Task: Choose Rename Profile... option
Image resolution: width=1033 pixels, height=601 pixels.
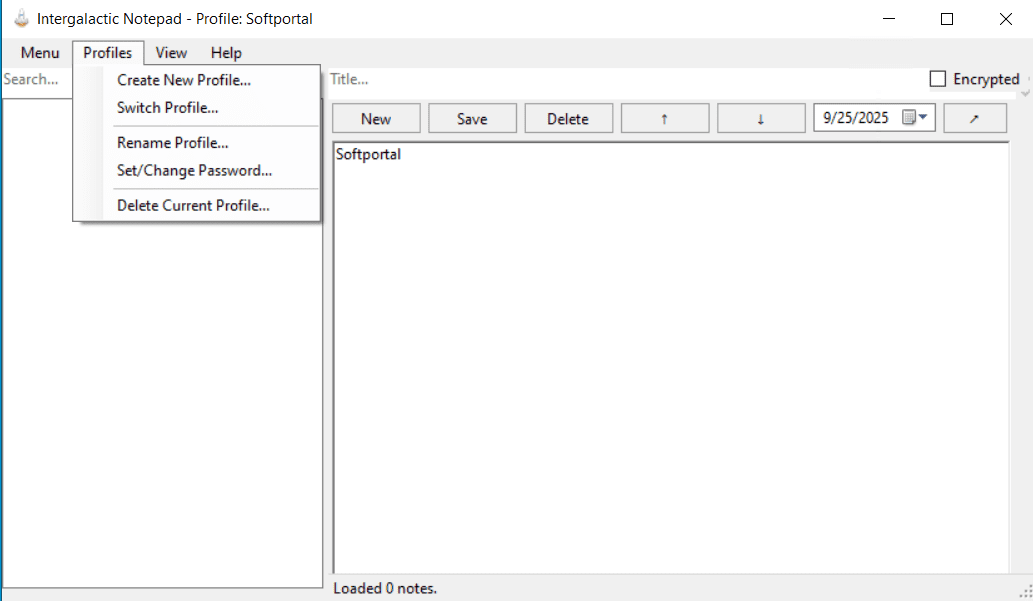Action: (x=173, y=143)
